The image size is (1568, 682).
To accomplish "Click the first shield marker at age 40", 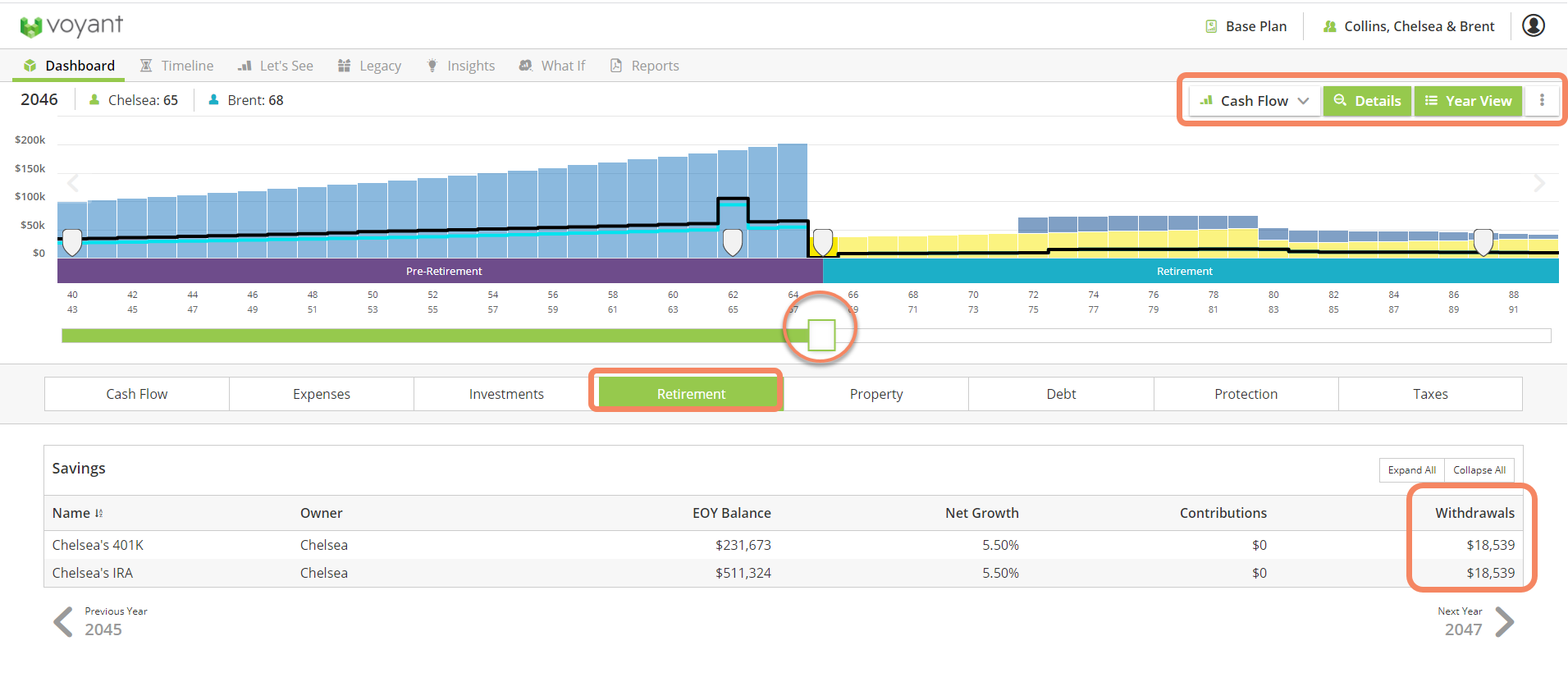I will (x=72, y=242).
